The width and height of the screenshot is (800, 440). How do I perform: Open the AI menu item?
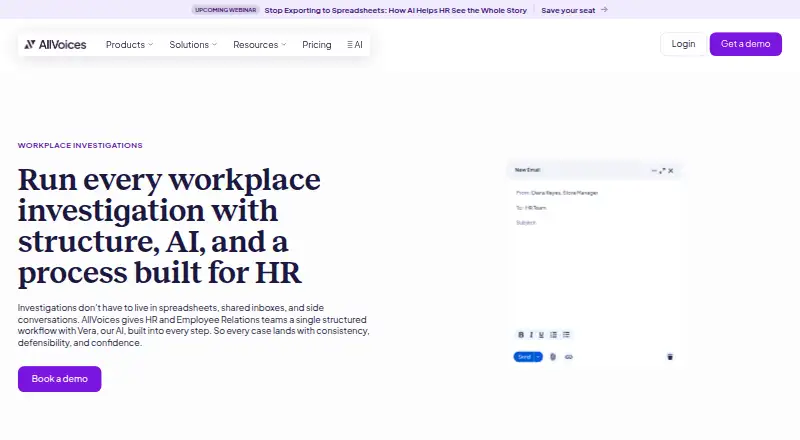click(x=355, y=45)
